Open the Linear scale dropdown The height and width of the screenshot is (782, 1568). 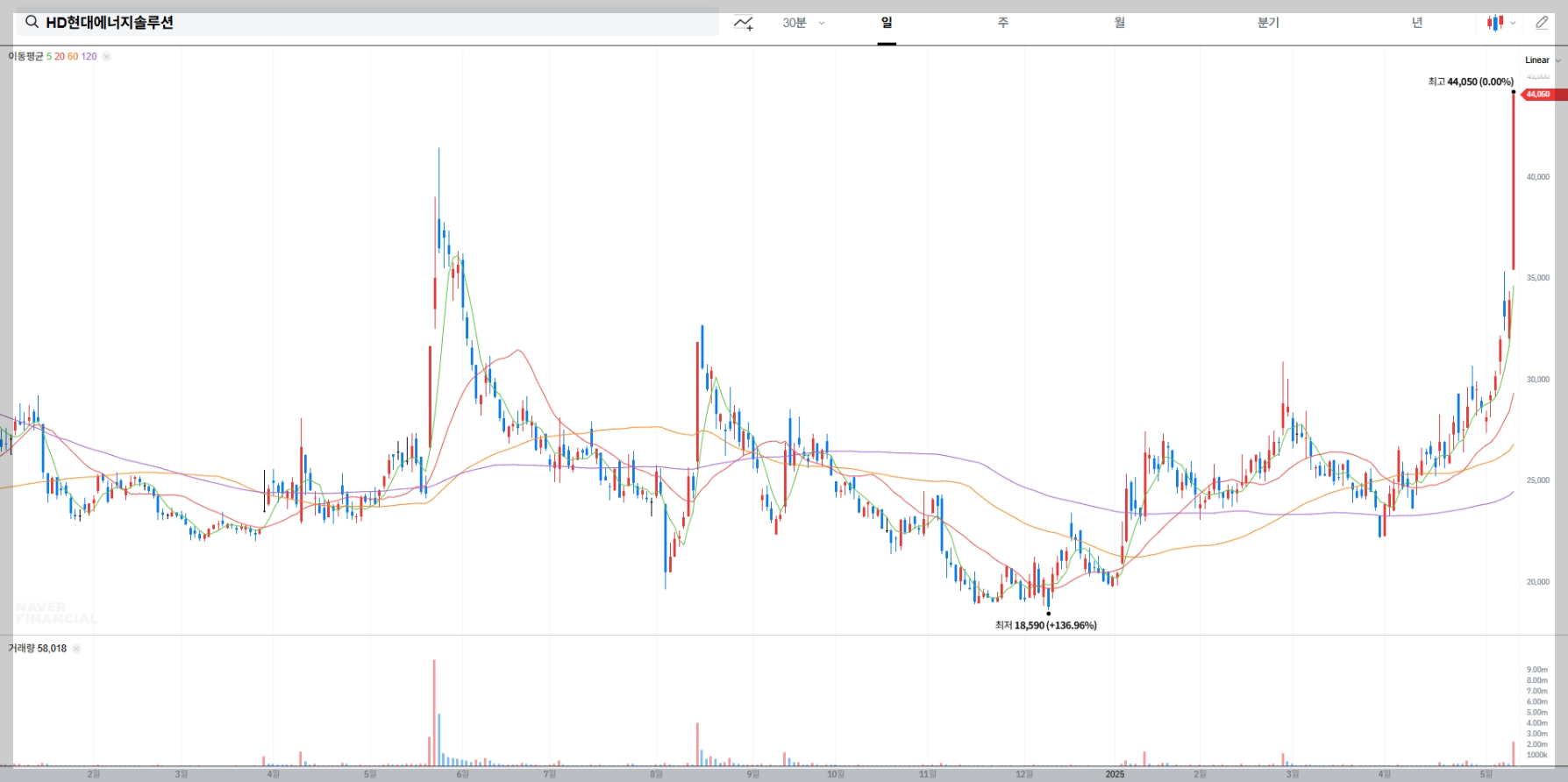click(x=1543, y=60)
